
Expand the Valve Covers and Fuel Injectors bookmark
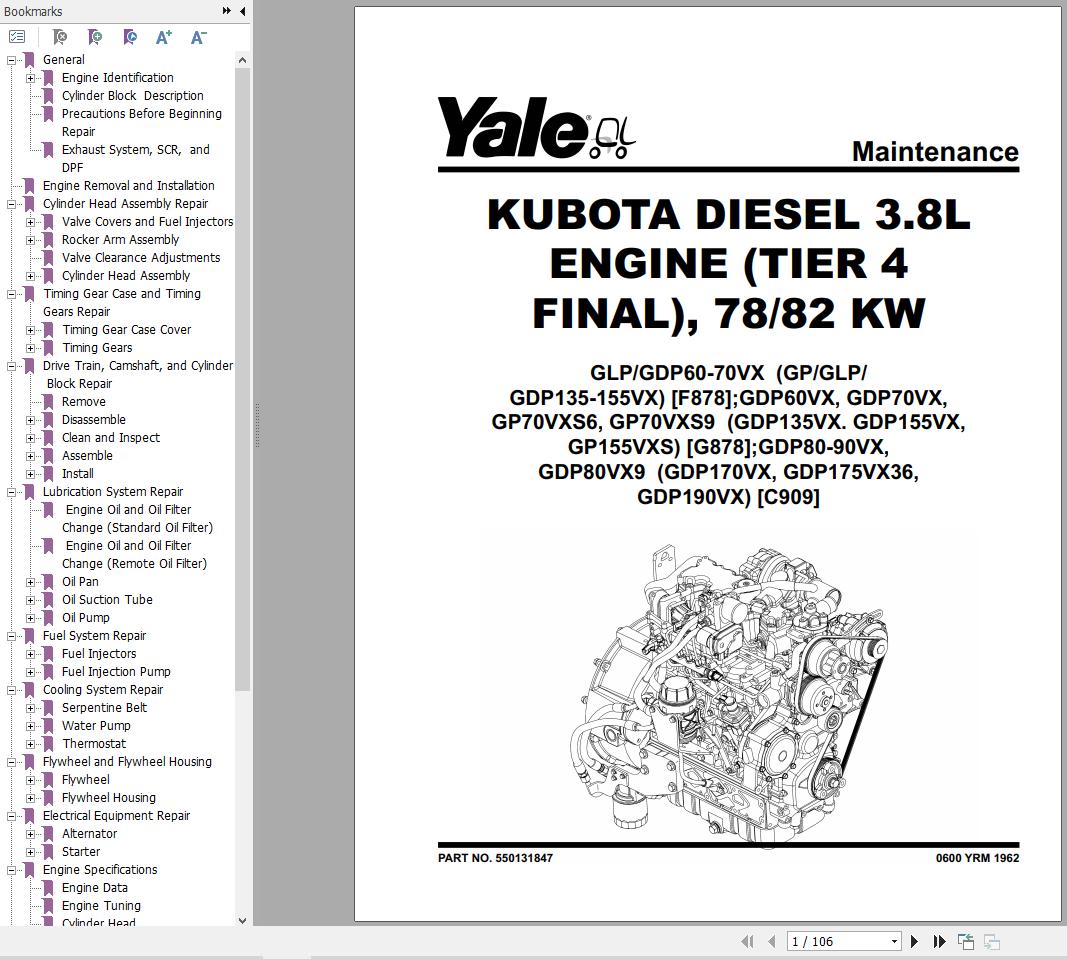click(x=30, y=222)
